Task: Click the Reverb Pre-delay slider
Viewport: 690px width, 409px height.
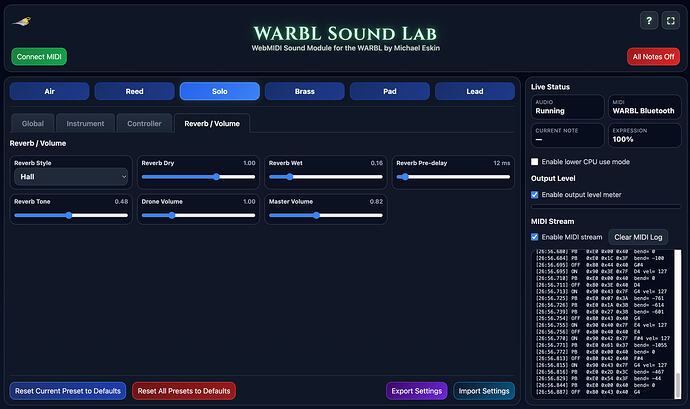Action: click(x=453, y=177)
